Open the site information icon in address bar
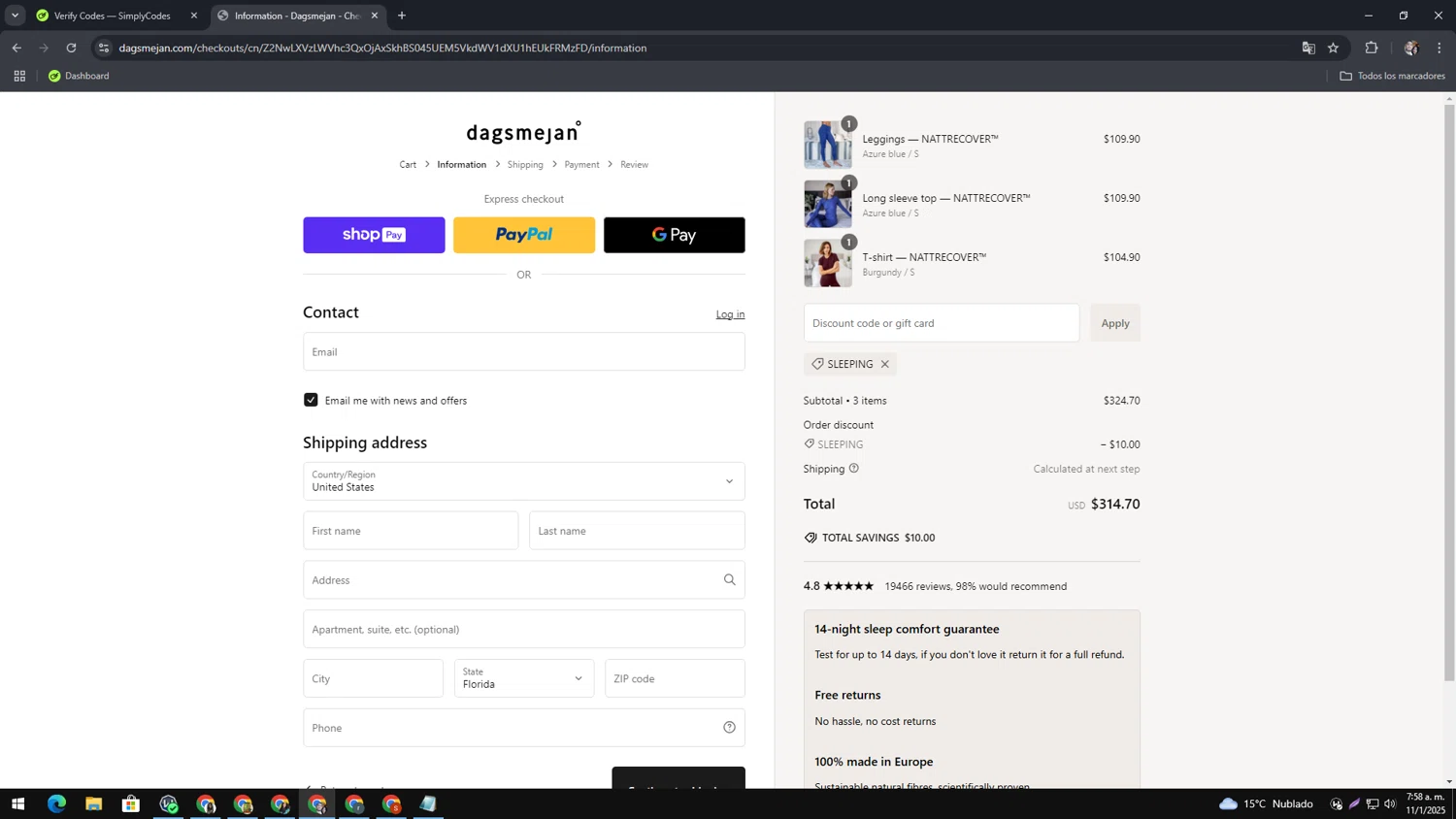The image size is (1456, 819). coord(104,48)
